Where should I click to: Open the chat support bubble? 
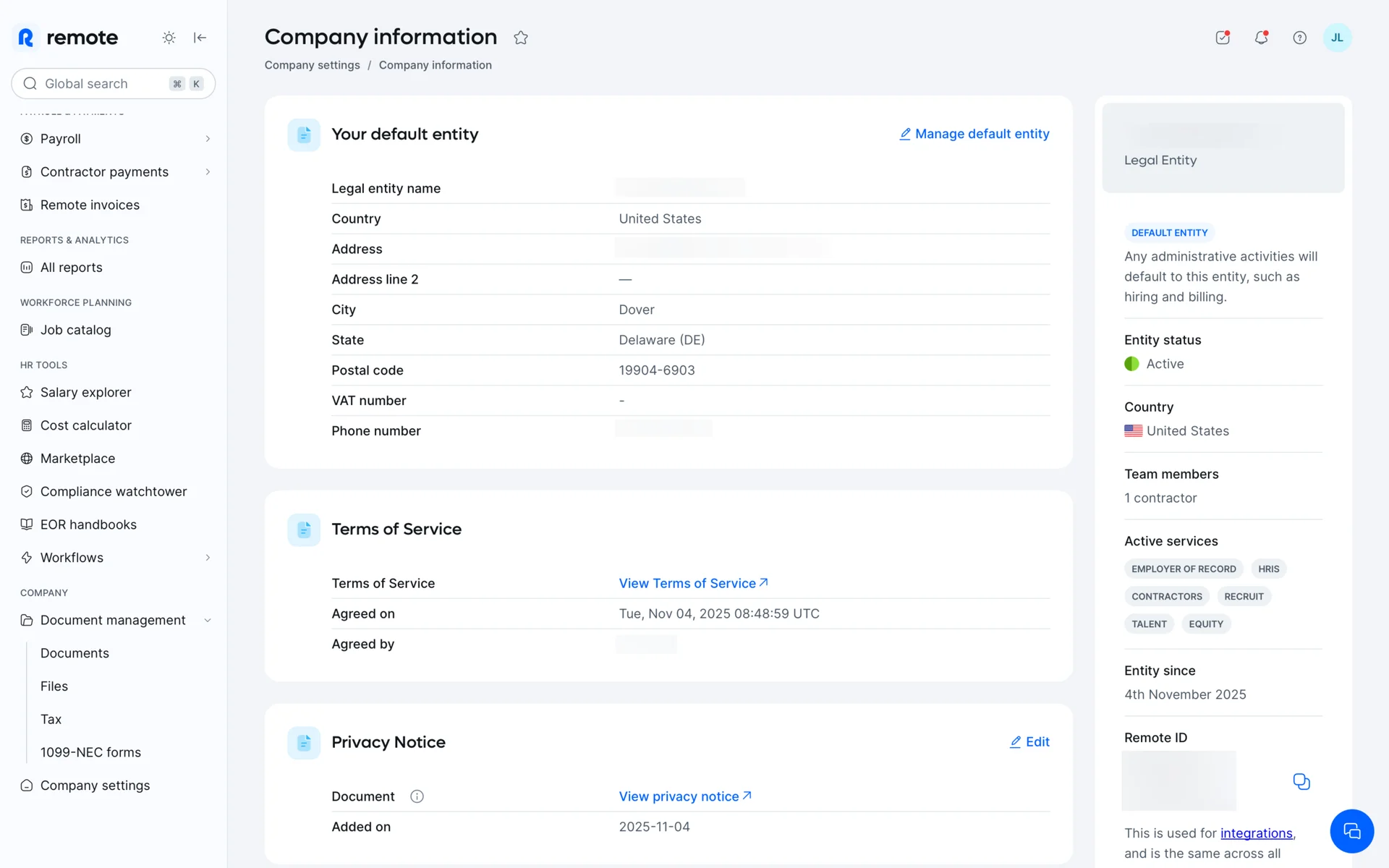tap(1351, 831)
